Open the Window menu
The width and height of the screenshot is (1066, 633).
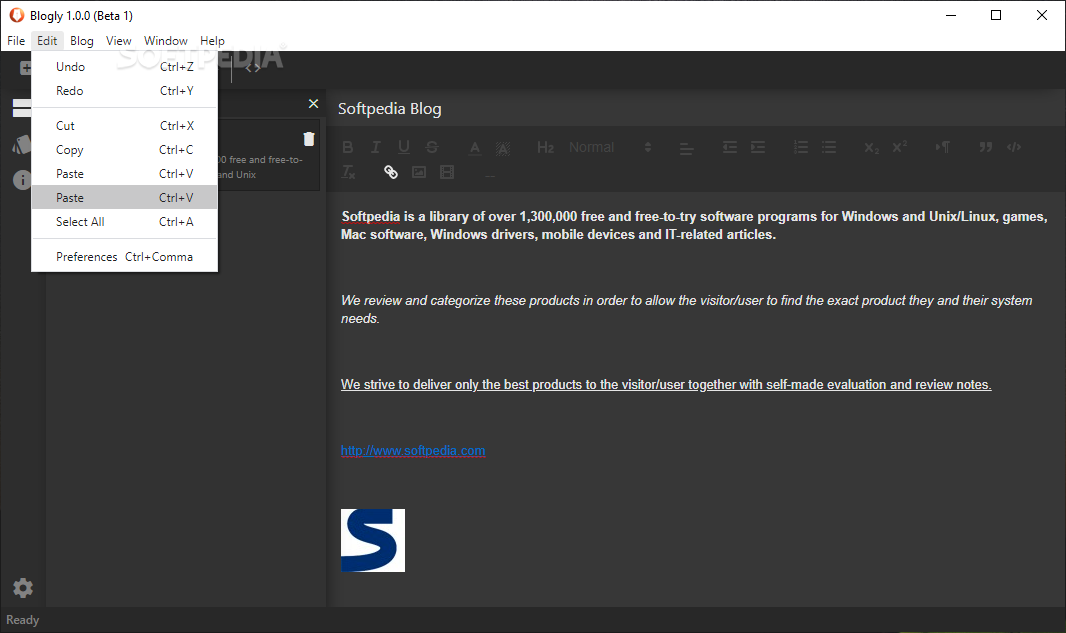(166, 41)
